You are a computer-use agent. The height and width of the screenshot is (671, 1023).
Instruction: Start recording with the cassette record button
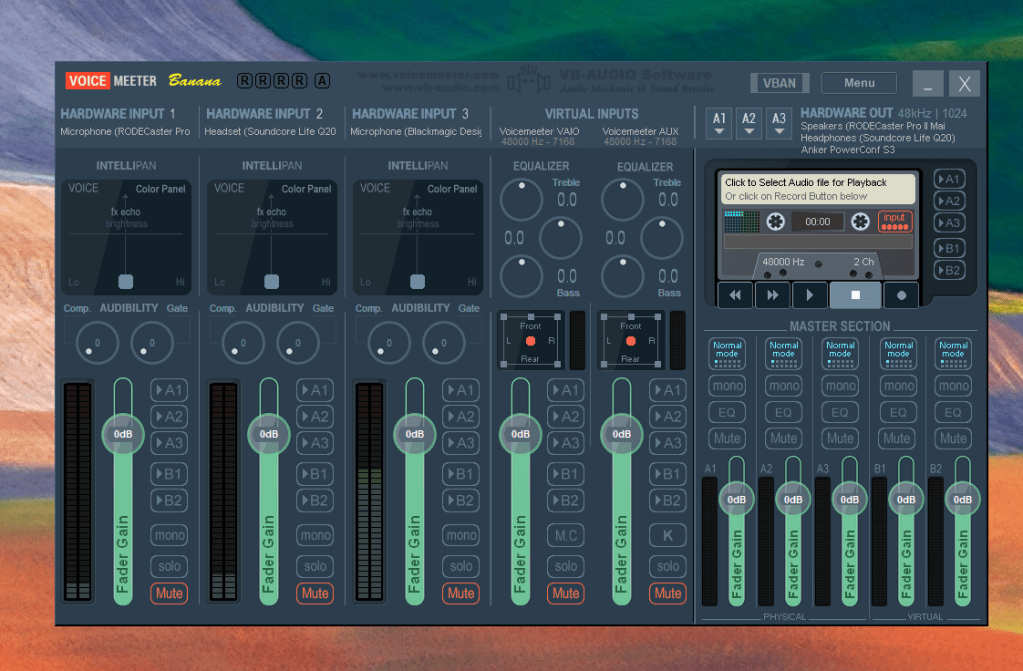pyautogui.click(x=901, y=295)
